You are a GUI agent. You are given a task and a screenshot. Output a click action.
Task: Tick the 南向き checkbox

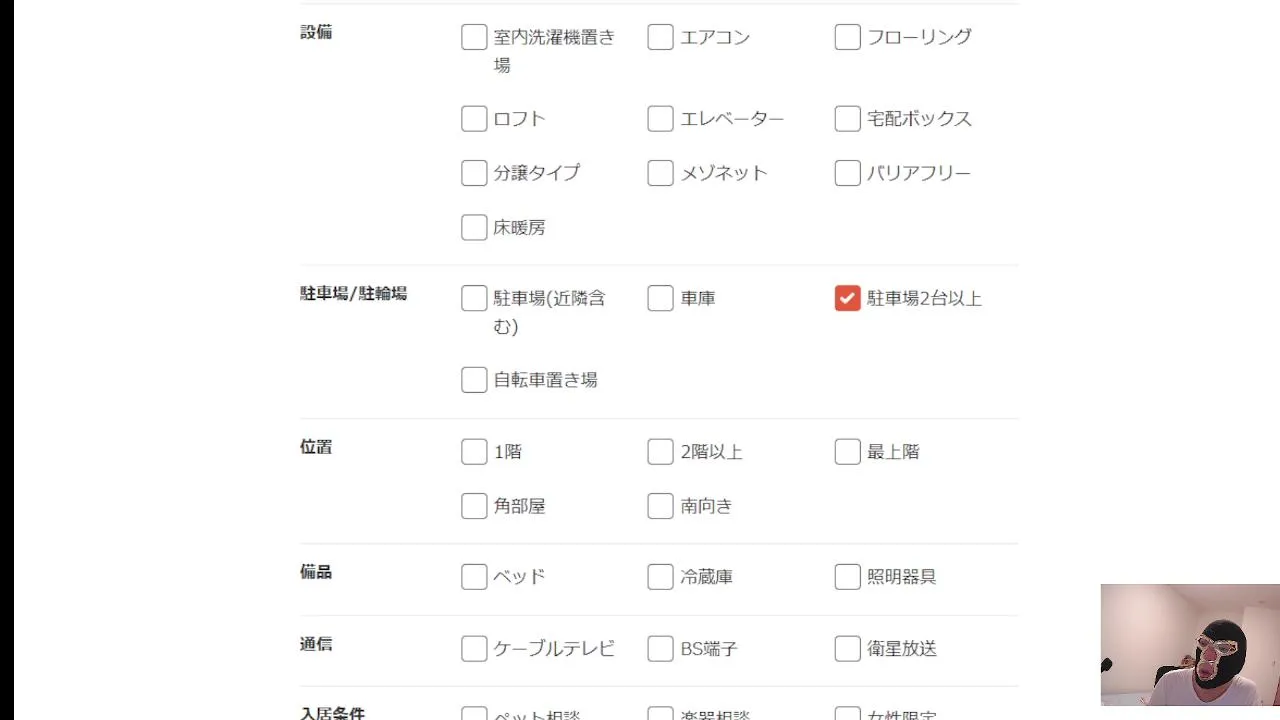660,506
